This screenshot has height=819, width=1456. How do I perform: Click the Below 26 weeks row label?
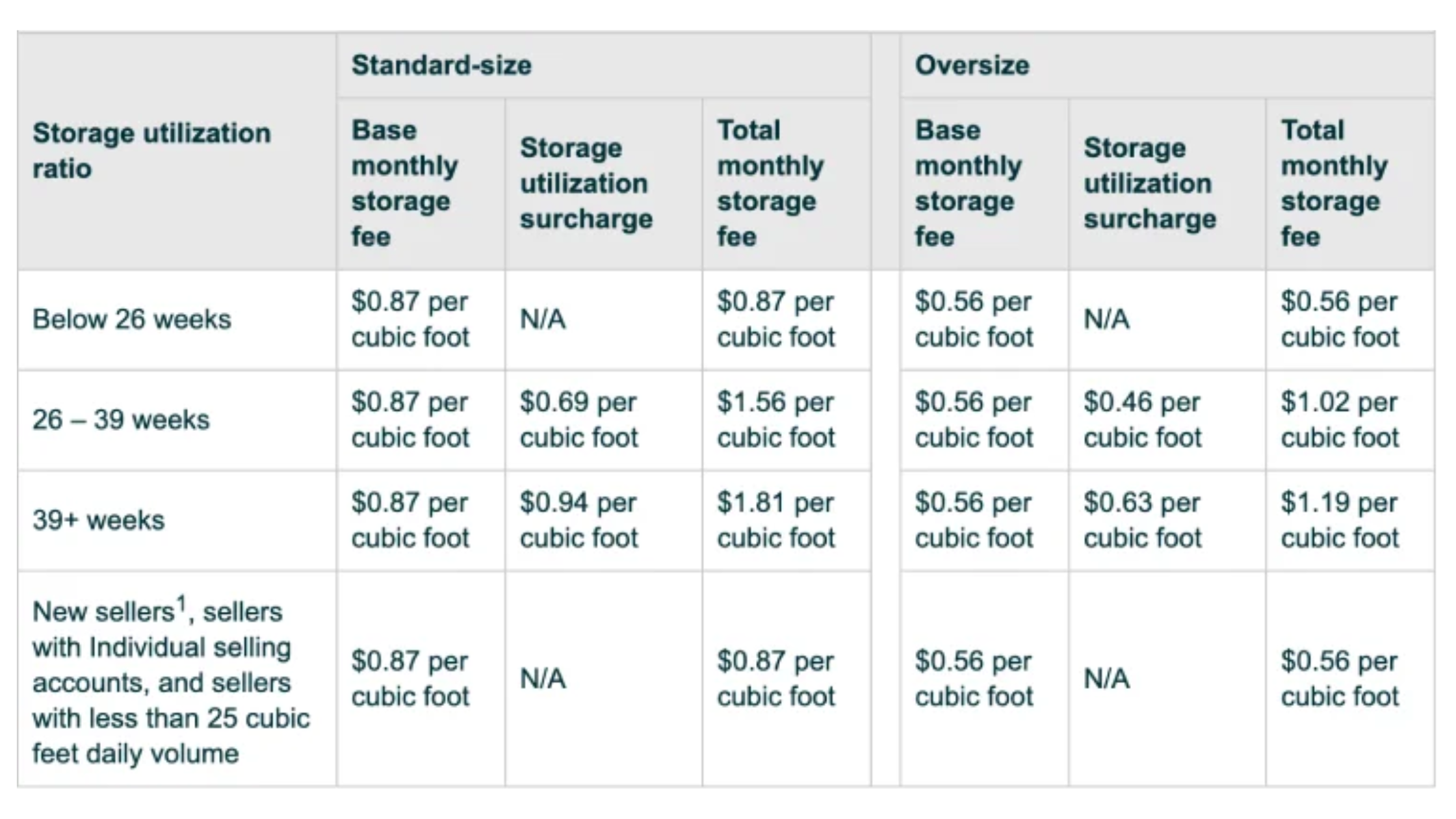[x=132, y=320]
